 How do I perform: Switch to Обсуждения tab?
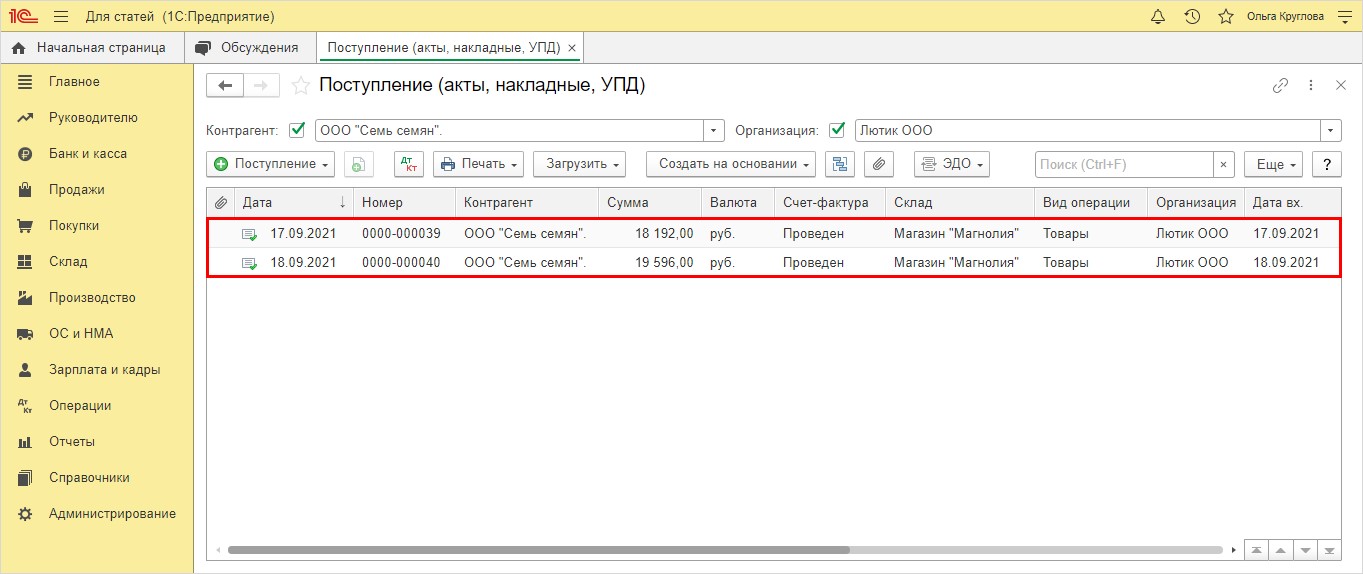[250, 47]
